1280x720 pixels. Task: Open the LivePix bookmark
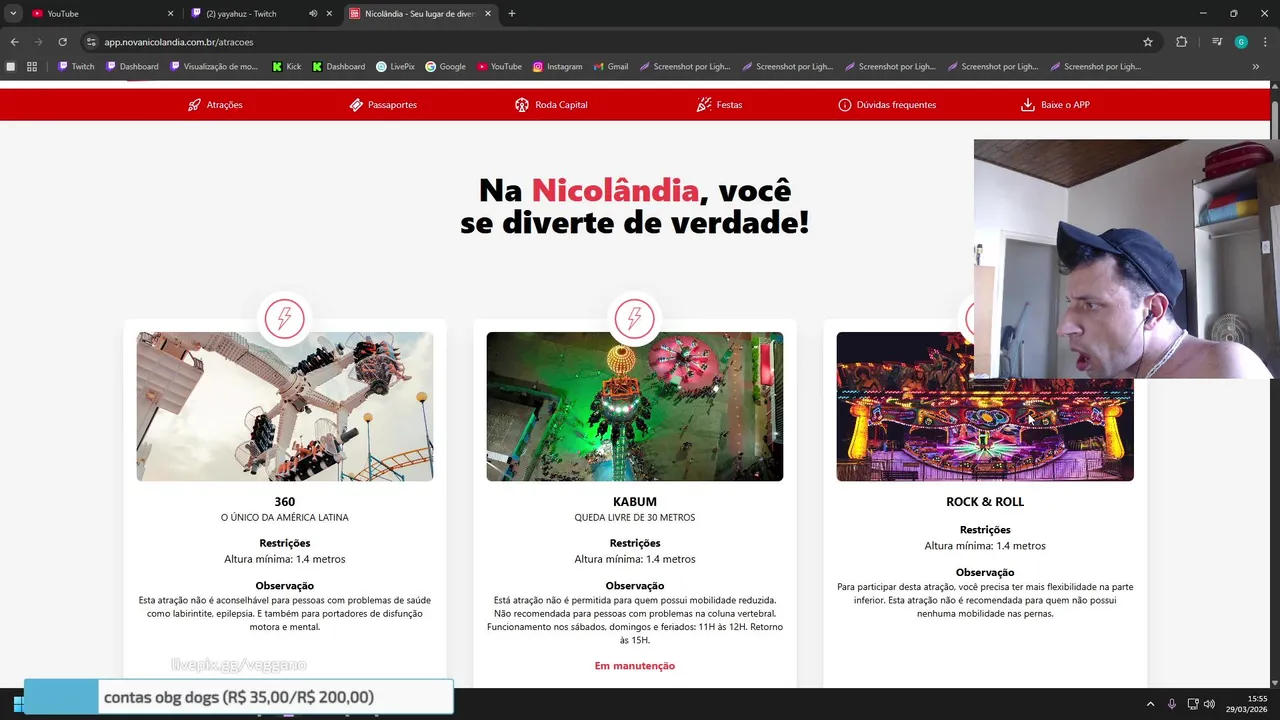pyautogui.click(x=395, y=67)
